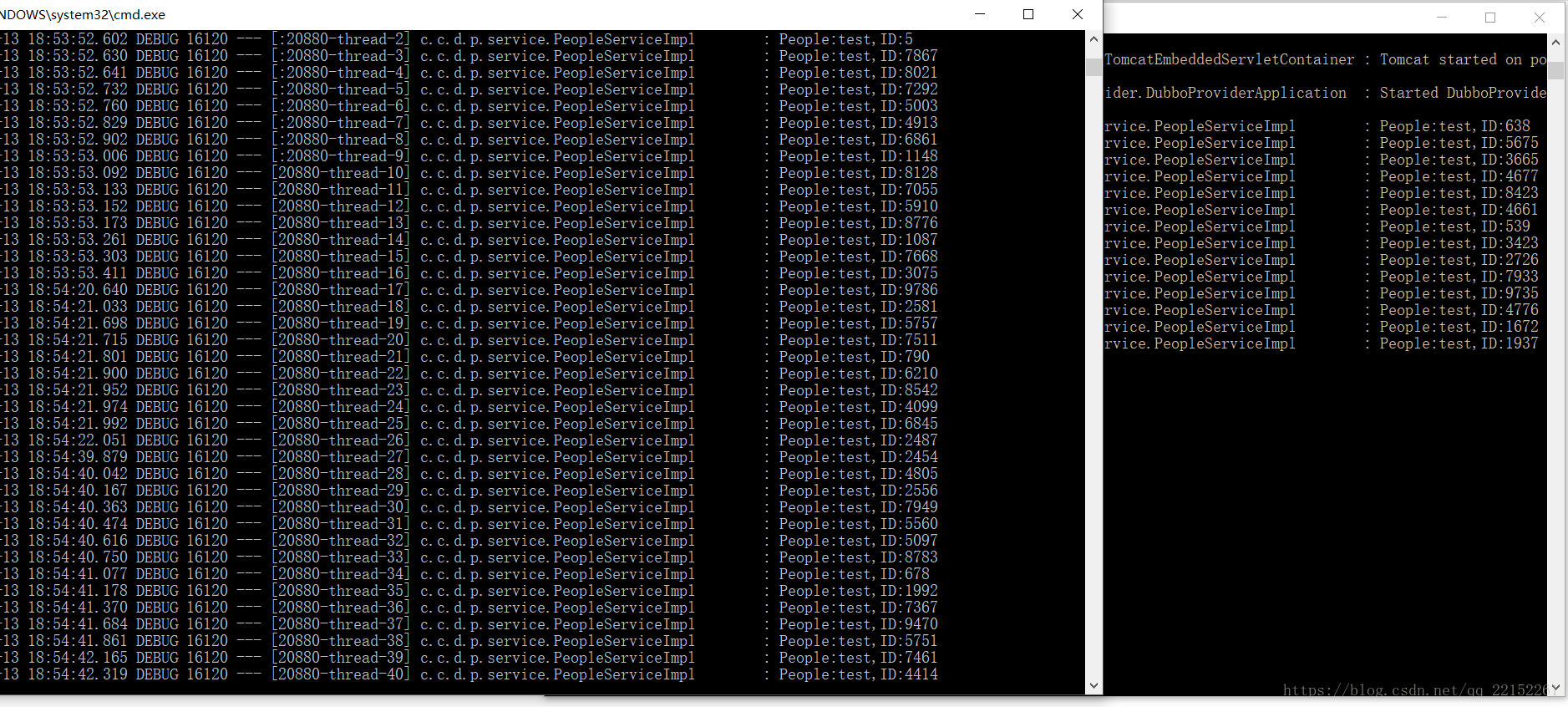Image resolution: width=1568 pixels, height=707 pixels.
Task: Click log entry for thread-10
Action: [469, 173]
